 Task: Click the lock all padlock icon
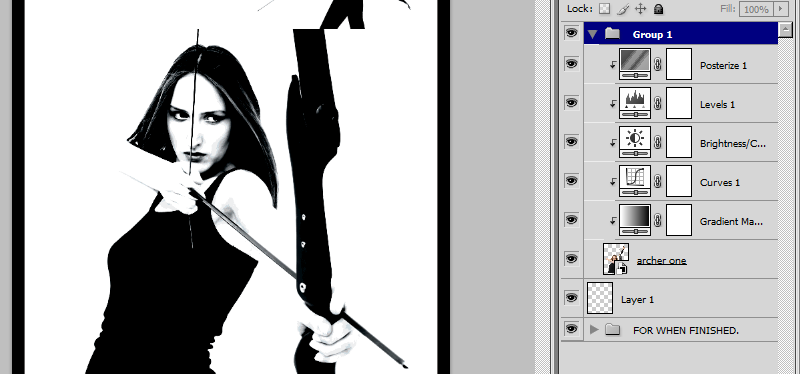[659, 9]
